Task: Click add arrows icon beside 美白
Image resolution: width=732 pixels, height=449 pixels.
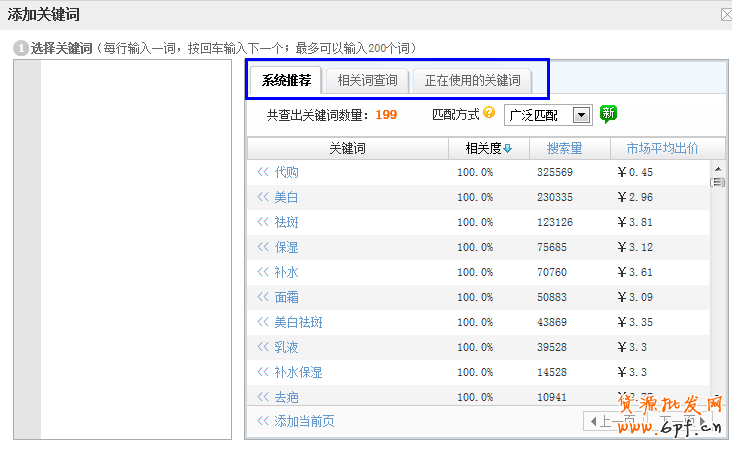Action: pos(263,197)
